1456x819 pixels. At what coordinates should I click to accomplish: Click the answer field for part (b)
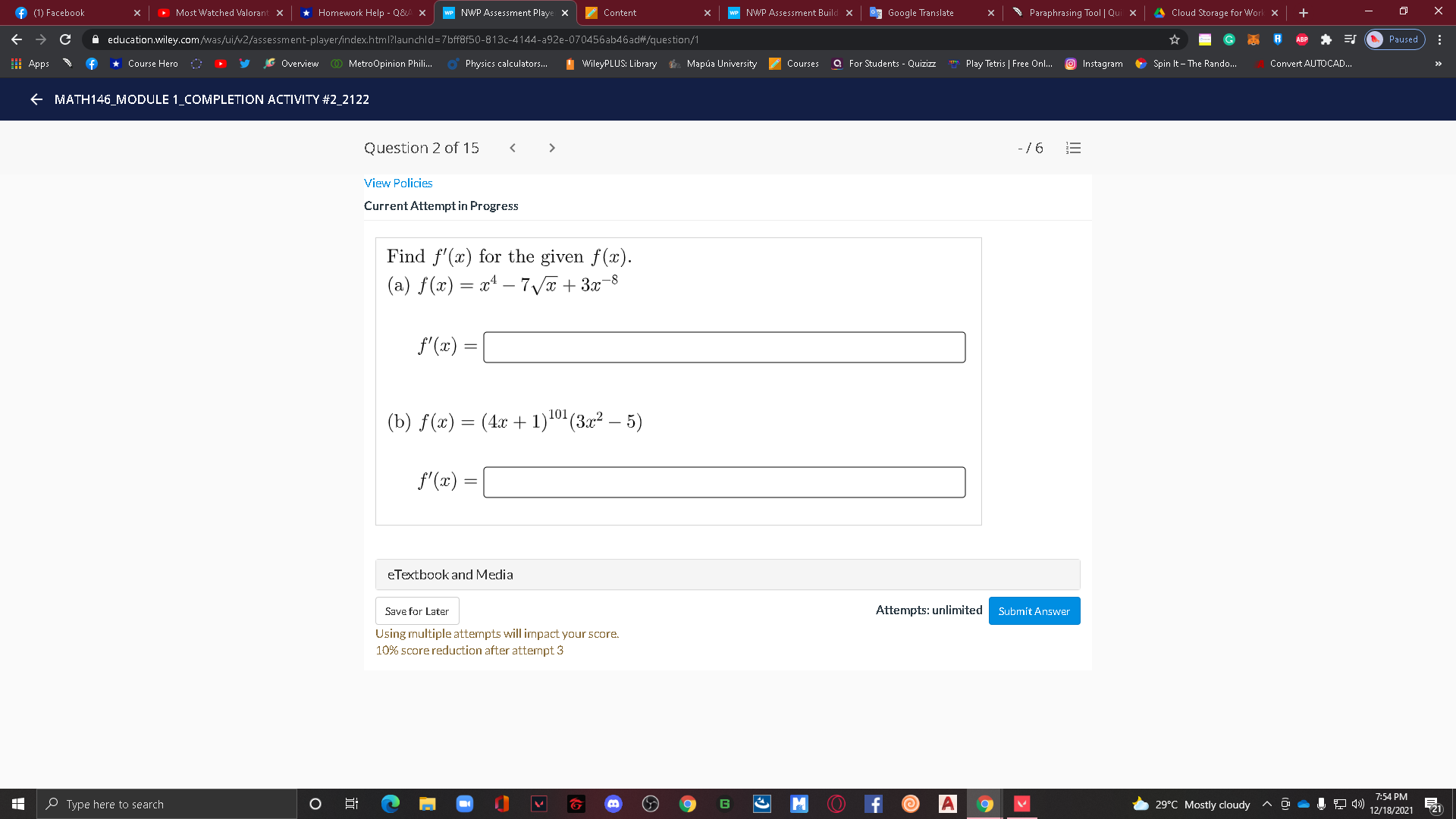coord(724,482)
